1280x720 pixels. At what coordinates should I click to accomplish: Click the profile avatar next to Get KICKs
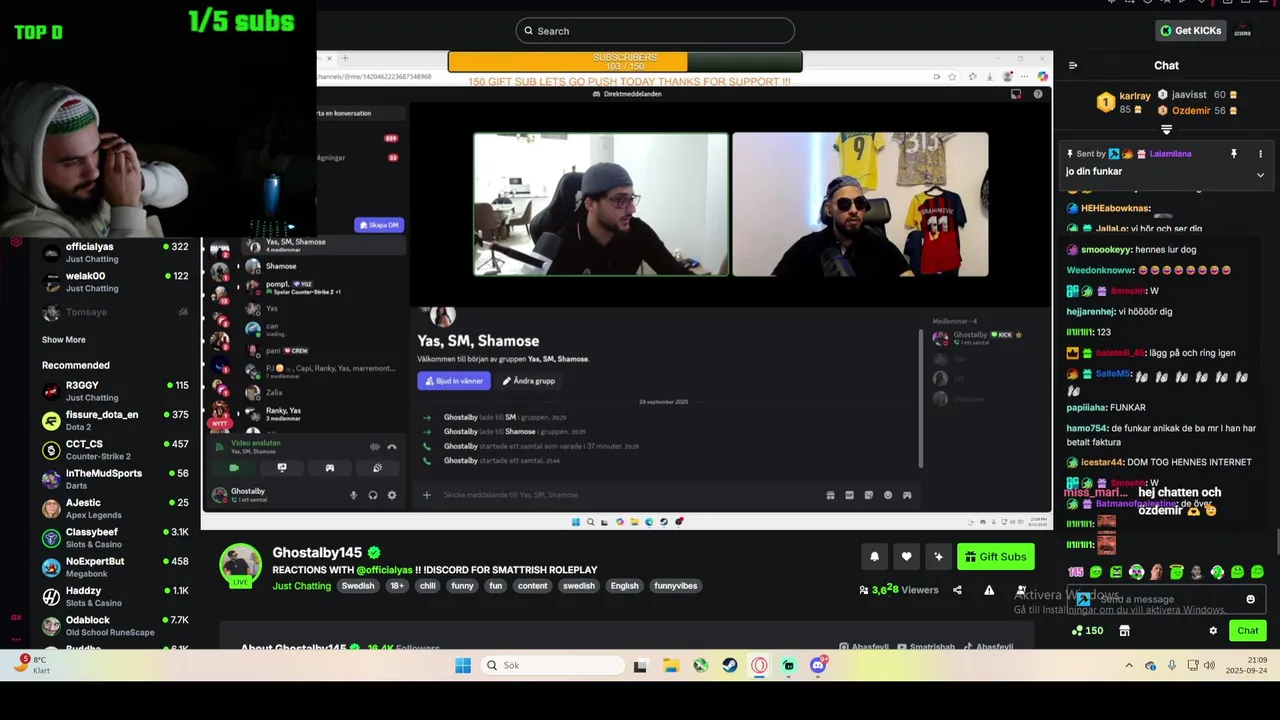1242,31
